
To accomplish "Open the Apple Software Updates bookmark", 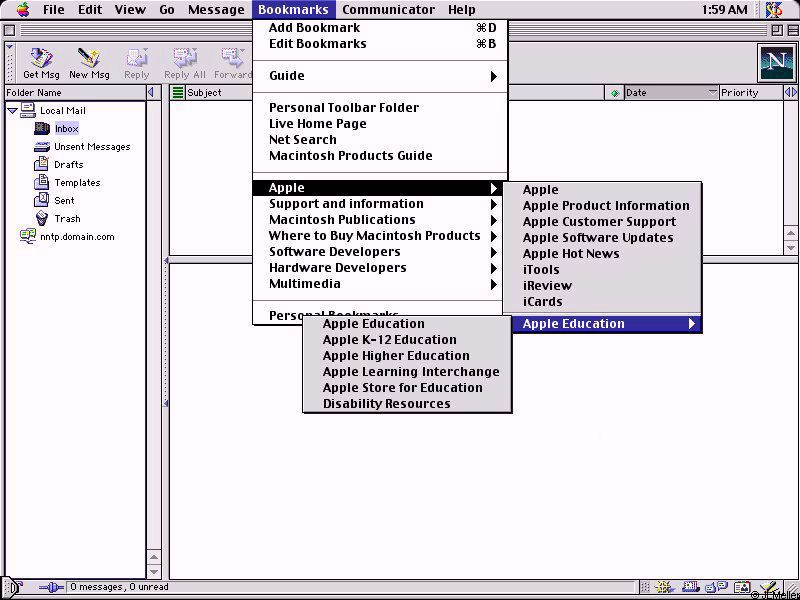I will click(598, 238).
